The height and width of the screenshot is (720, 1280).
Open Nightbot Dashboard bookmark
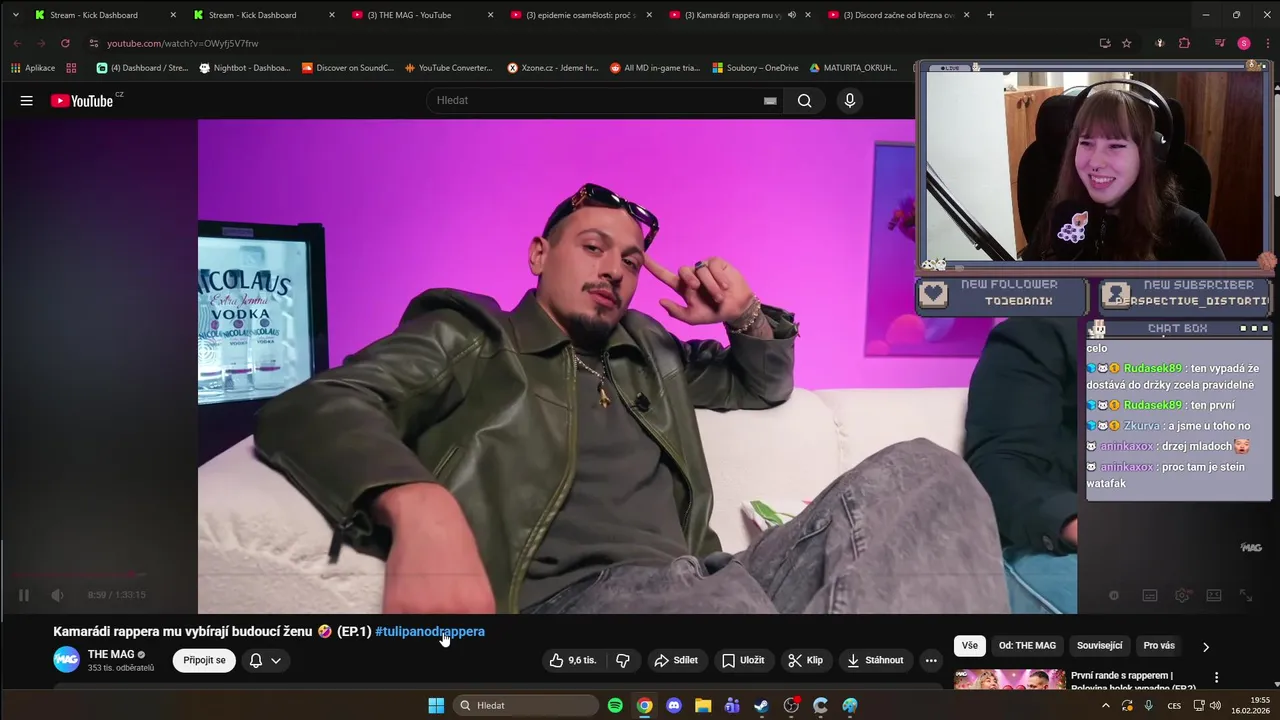[245, 68]
